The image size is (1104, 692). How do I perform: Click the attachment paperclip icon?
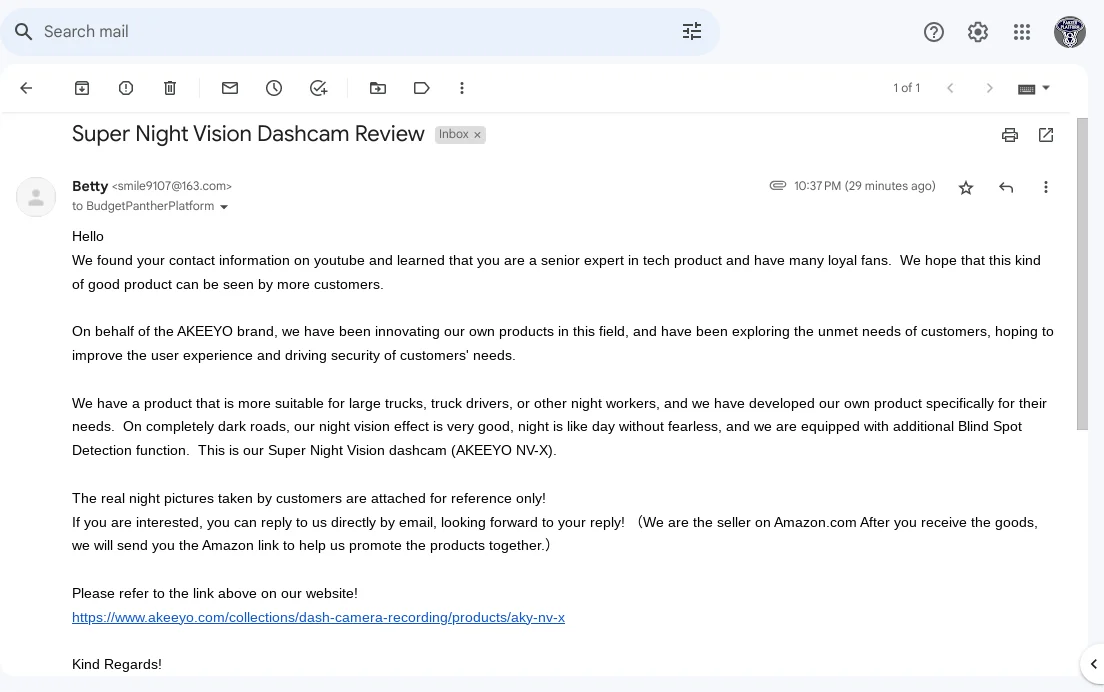[777, 186]
